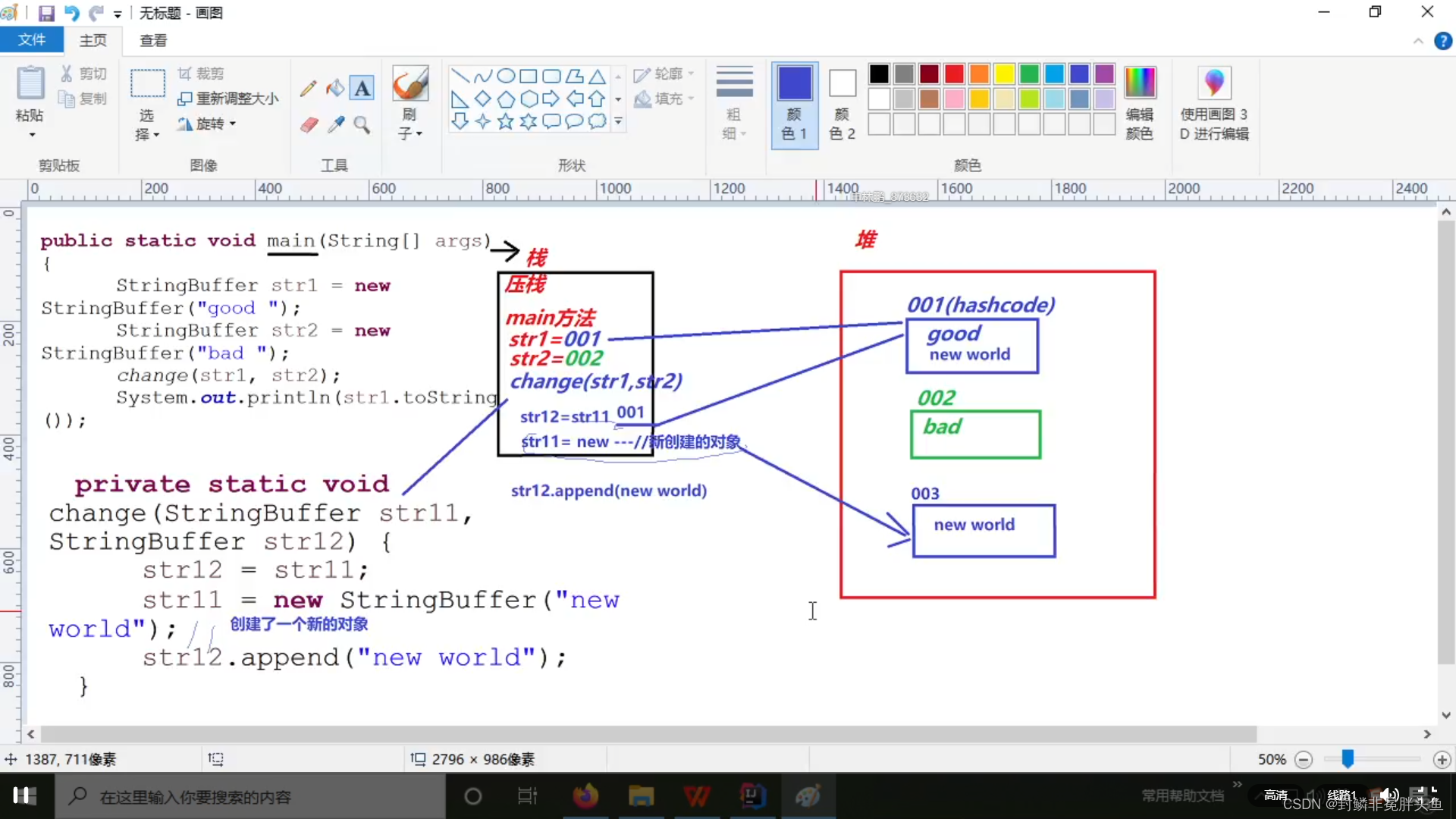Click the Copy button
Image resolution: width=1456 pixels, height=819 pixels.
[x=83, y=99]
